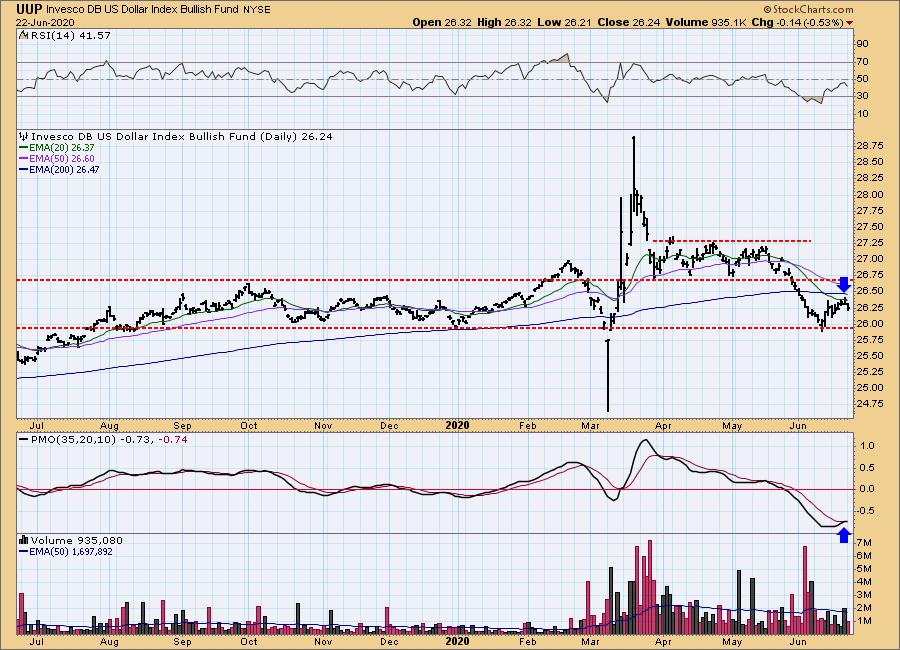Viewport: 900px width, 650px height.
Task: Click the High price label in header
Action: pos(489,22)
